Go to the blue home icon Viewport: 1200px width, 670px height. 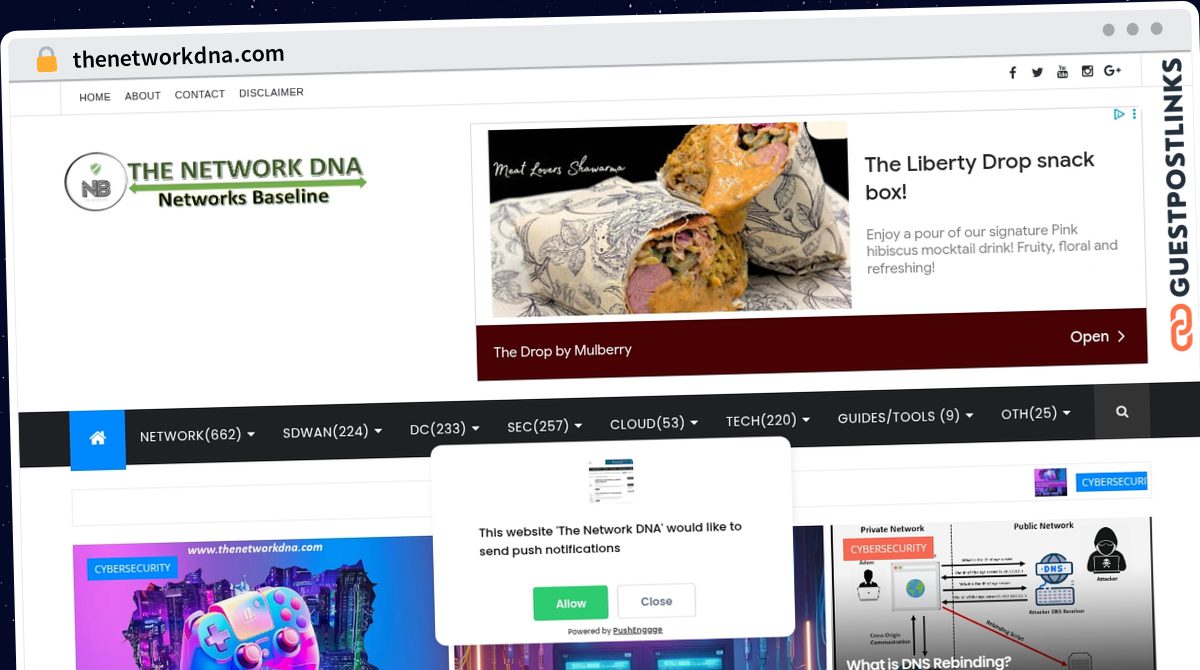98,438
